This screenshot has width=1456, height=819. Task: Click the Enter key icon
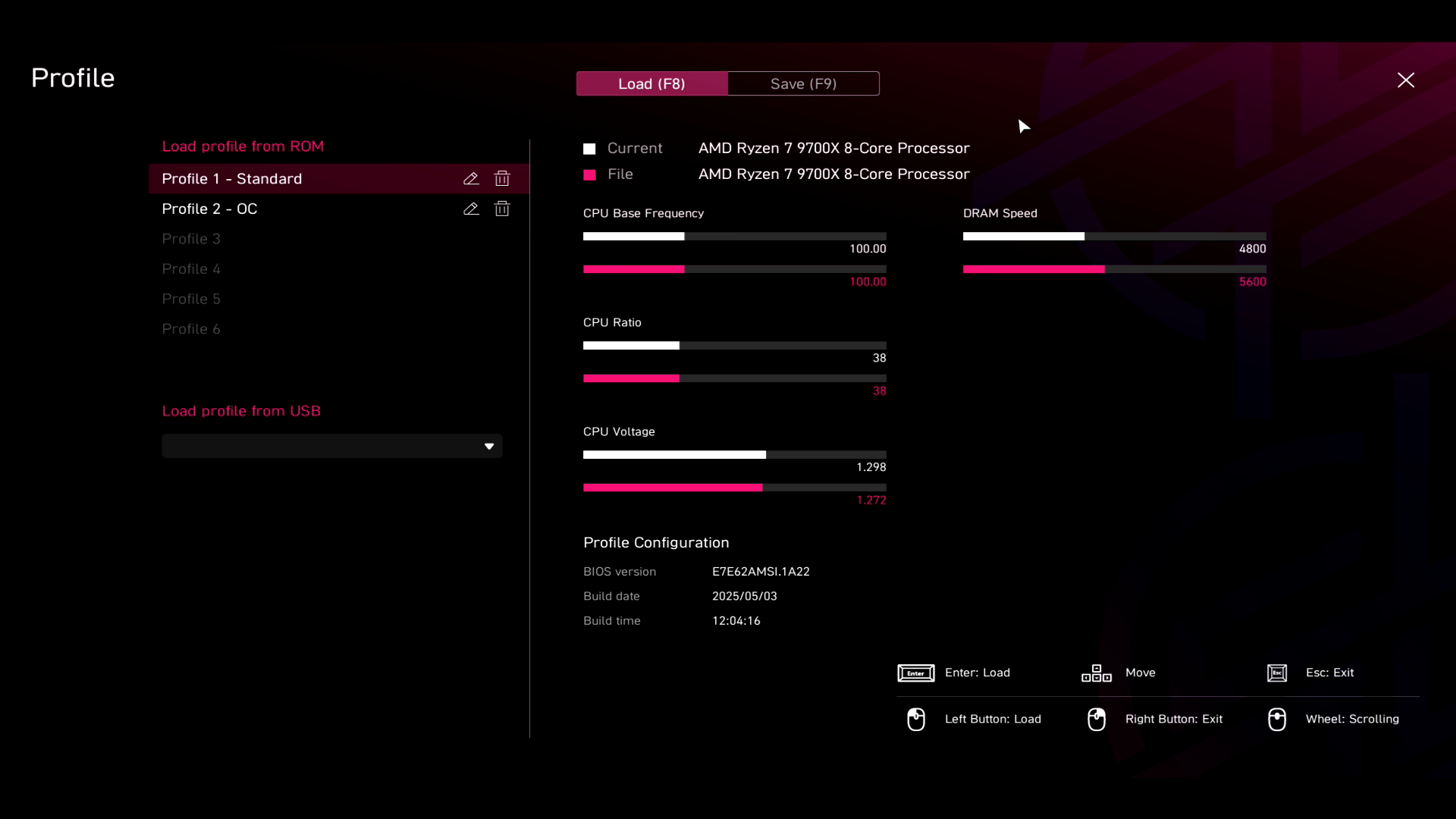915,673
